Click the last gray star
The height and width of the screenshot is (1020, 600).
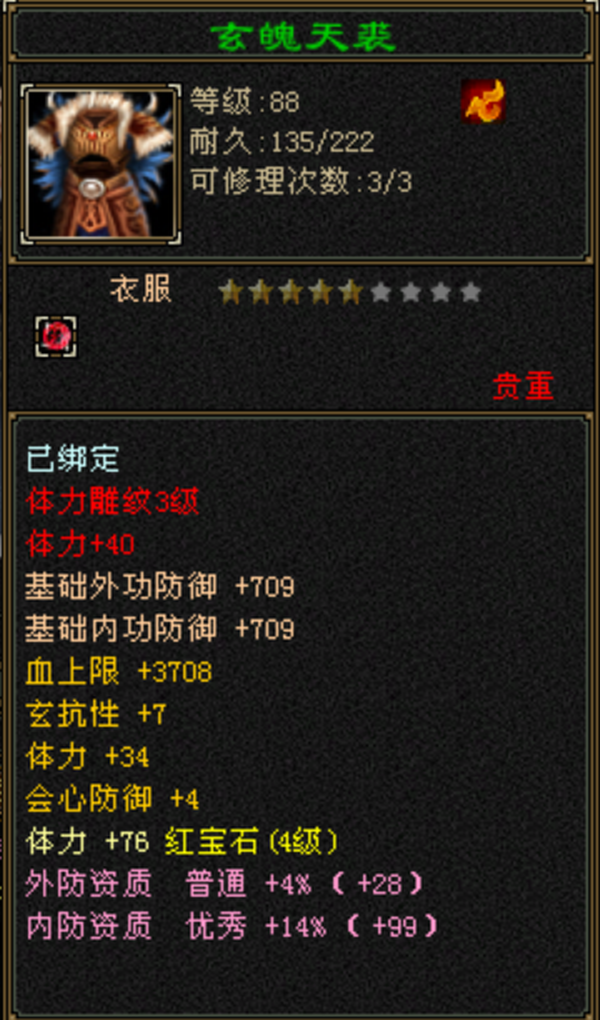click(470, 293)
